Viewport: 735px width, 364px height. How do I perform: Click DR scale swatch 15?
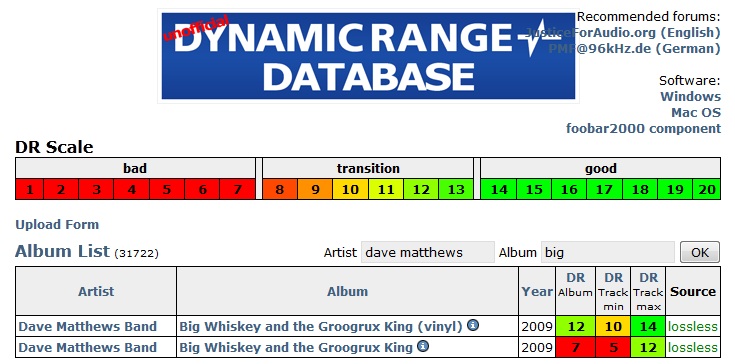(x=534, y=189)
